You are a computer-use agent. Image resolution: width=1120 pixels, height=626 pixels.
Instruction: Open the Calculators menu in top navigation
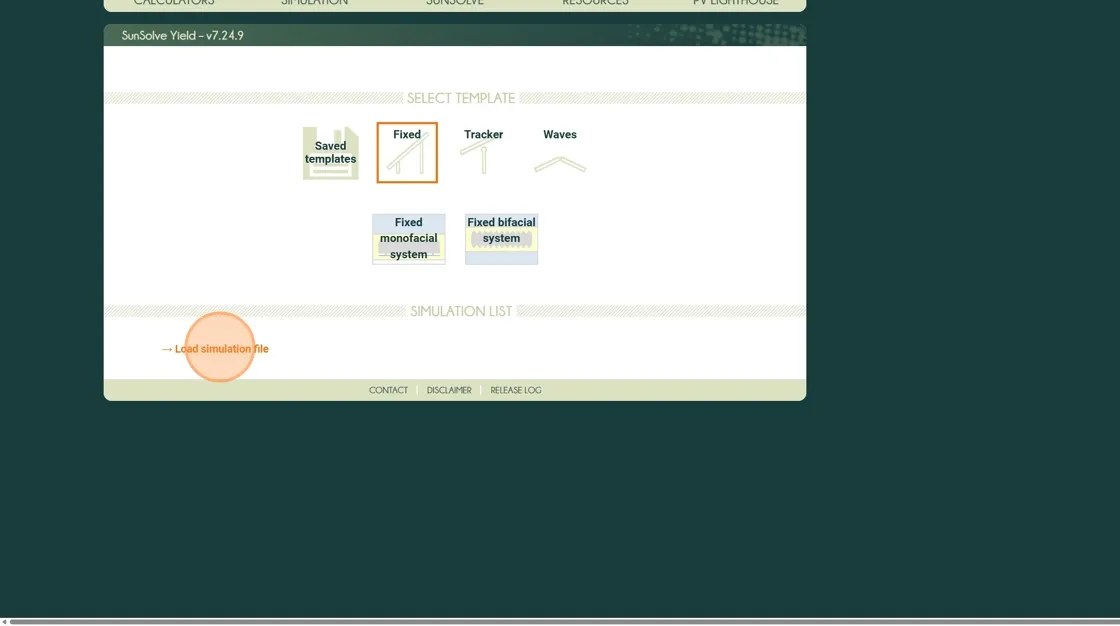coord(174,3)
